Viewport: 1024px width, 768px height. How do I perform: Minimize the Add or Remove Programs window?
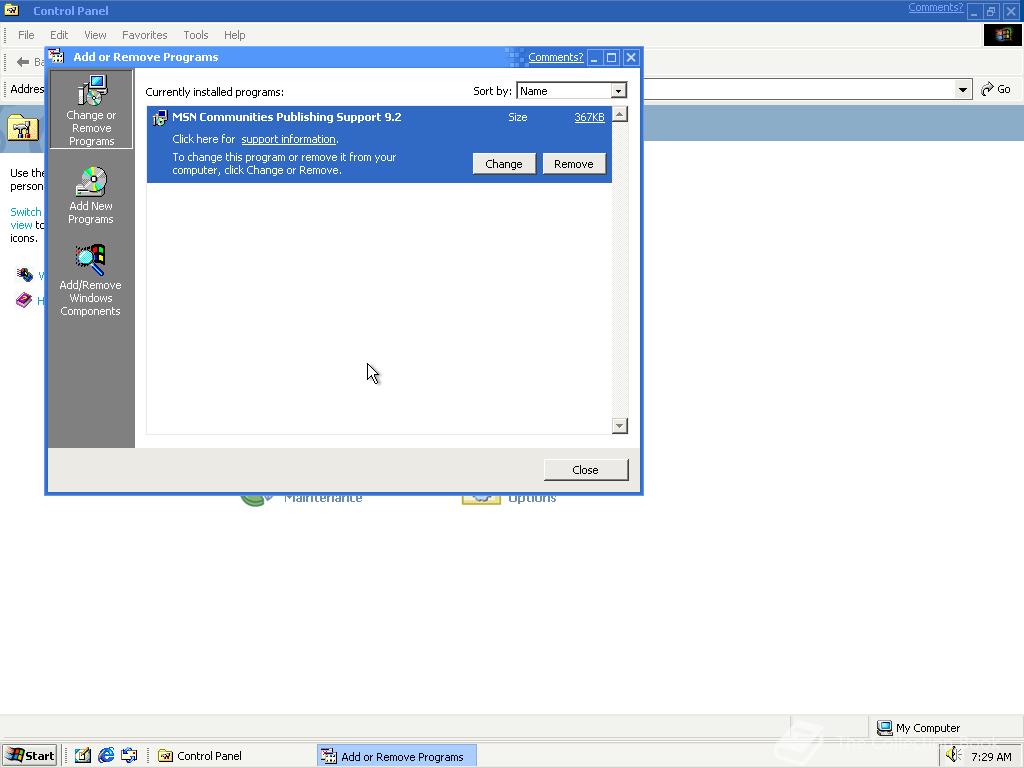point(594,57)
